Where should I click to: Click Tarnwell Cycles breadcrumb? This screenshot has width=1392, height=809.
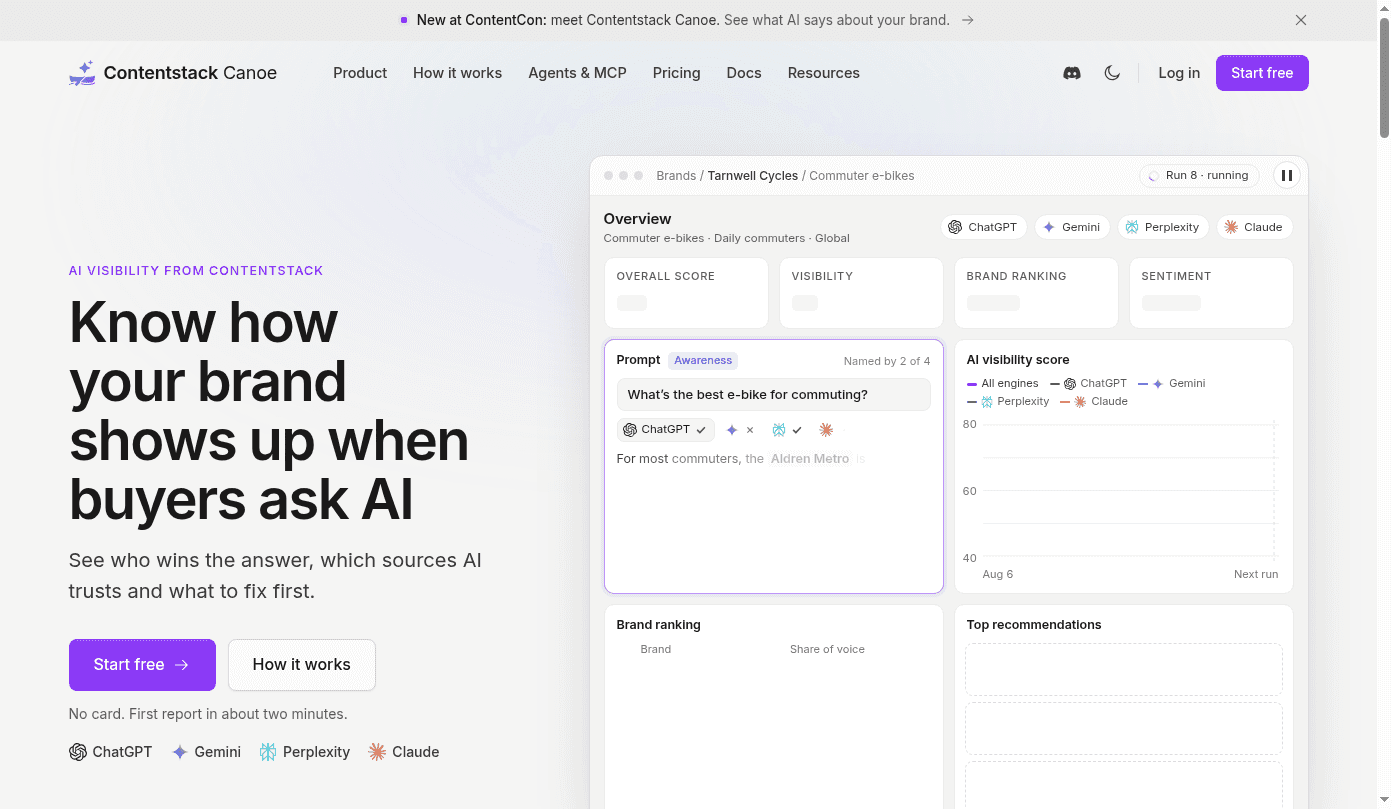pos(753,176)
